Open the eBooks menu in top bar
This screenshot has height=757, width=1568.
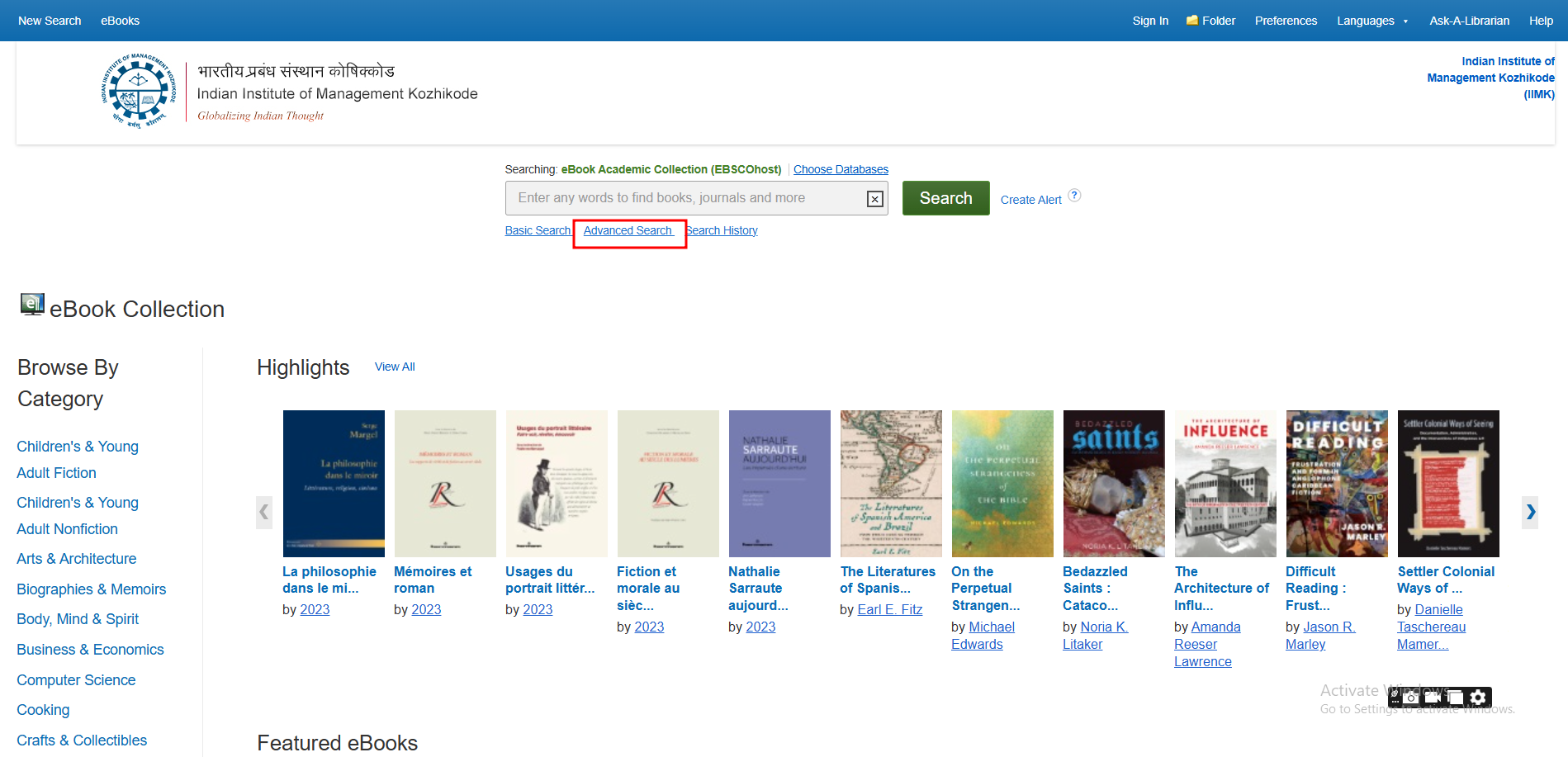120,21
